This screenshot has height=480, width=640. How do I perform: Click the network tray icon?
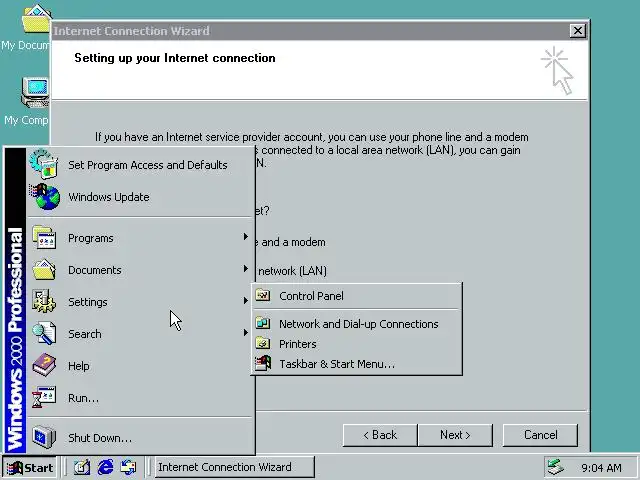click(556, 467)
